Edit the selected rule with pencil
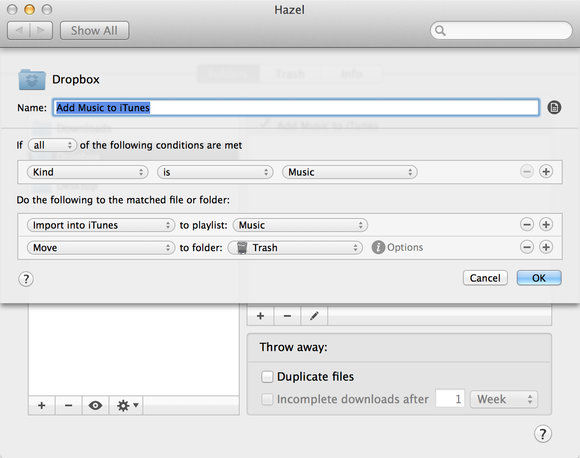The width and height of the screenshot is (580, 458). [x=314, y=316]
